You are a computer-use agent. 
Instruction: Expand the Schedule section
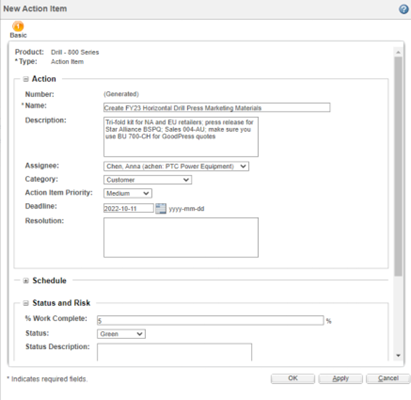coord(26,281)
